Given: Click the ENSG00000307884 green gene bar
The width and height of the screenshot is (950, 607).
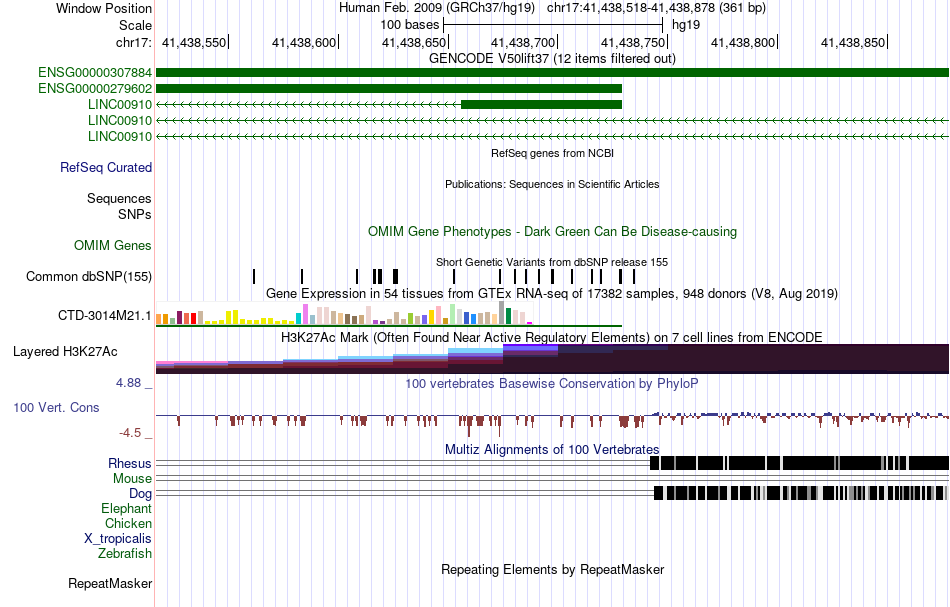Looking at the screenshot, I should pos(553,73).
